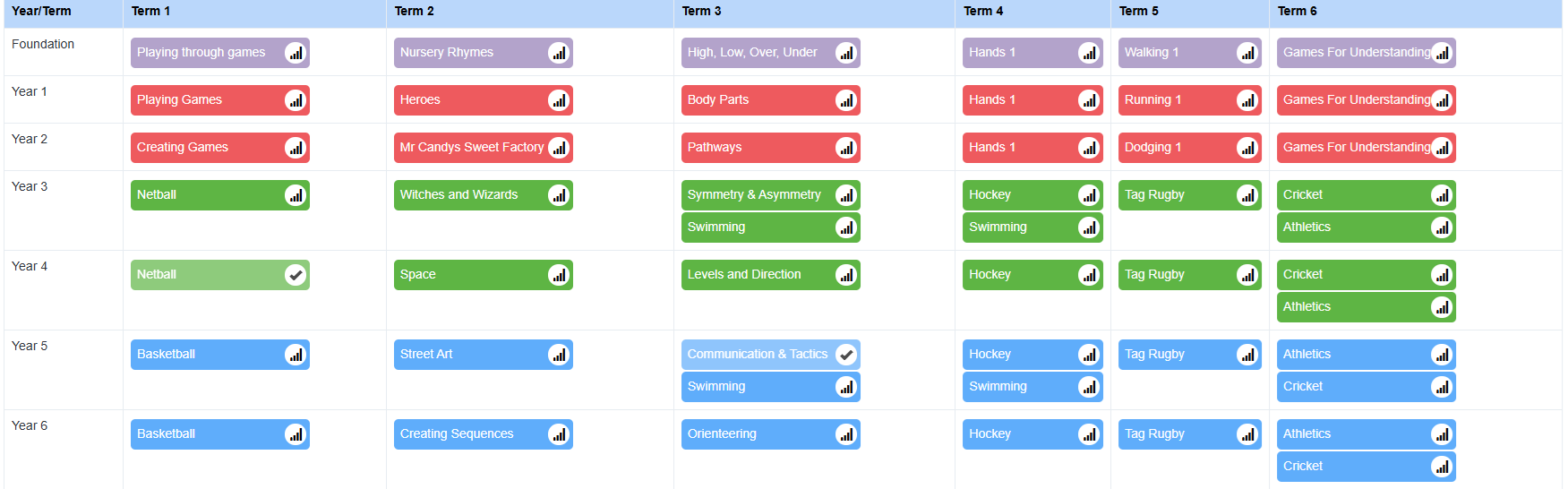The width and height of the screenshot is (1568, 489).
Task: Select the Term 3 column header
Action: 701,11
